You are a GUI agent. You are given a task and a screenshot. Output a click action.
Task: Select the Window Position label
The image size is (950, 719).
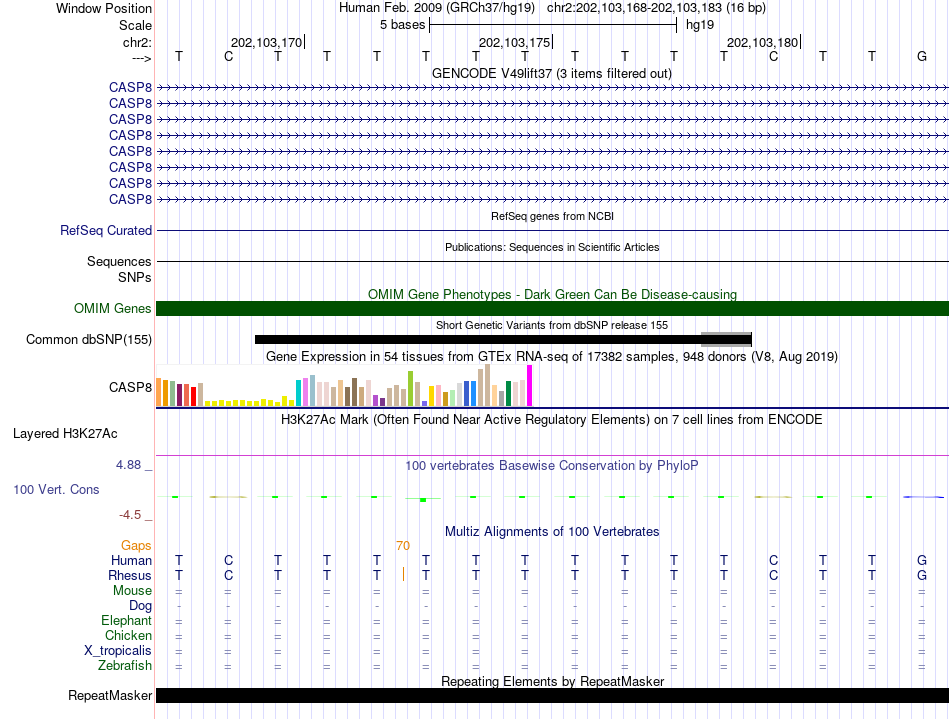tap(104, 8)
